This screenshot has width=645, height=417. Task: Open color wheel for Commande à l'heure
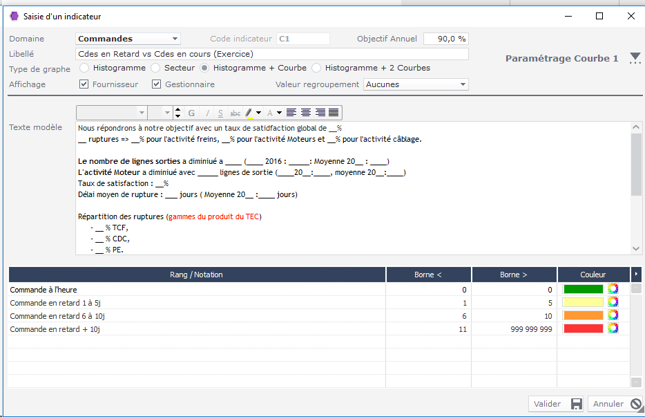click(x=613, y=289)
